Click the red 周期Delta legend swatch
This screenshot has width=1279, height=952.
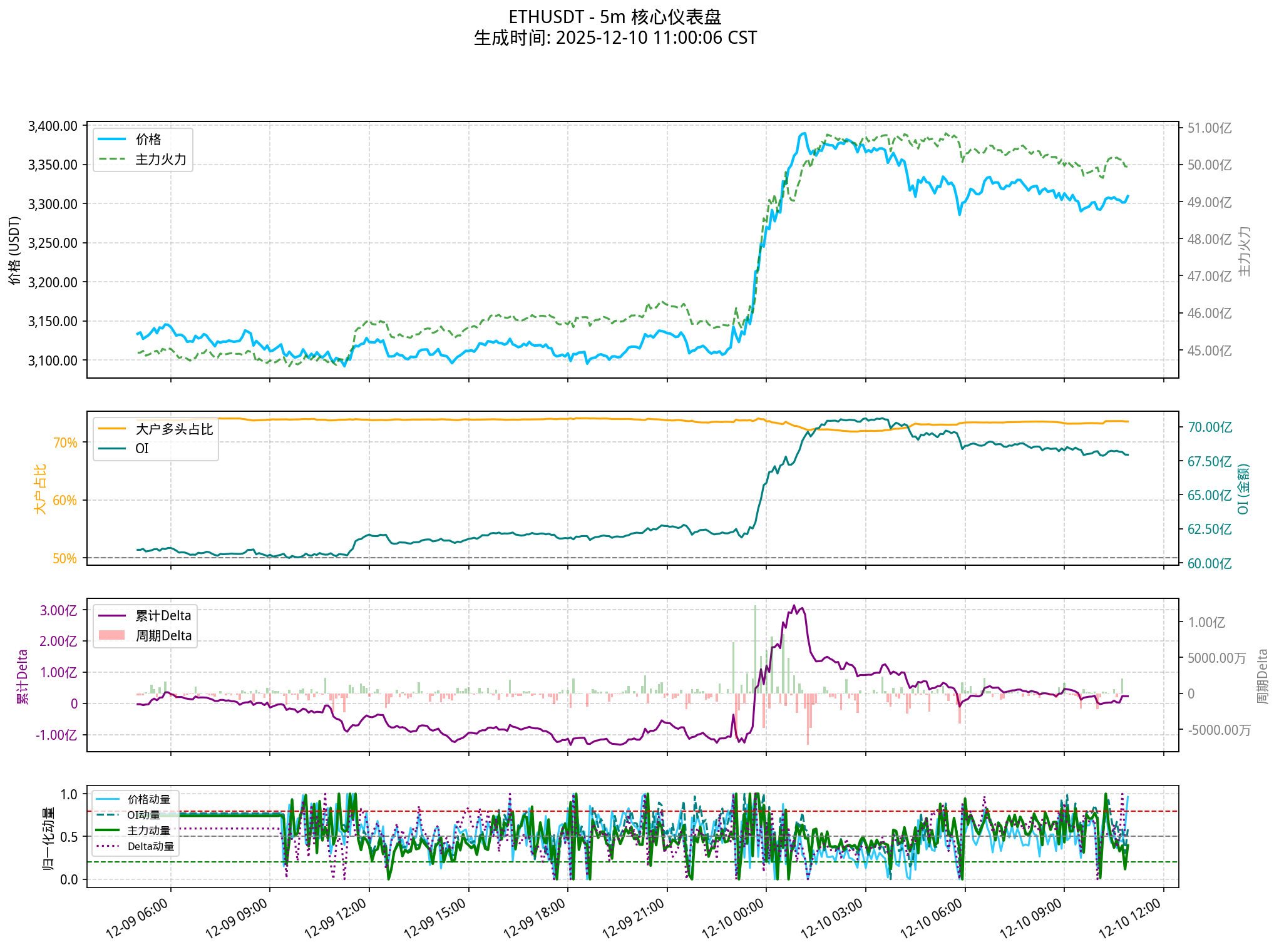pyautogui.click(x=112, y=636)
